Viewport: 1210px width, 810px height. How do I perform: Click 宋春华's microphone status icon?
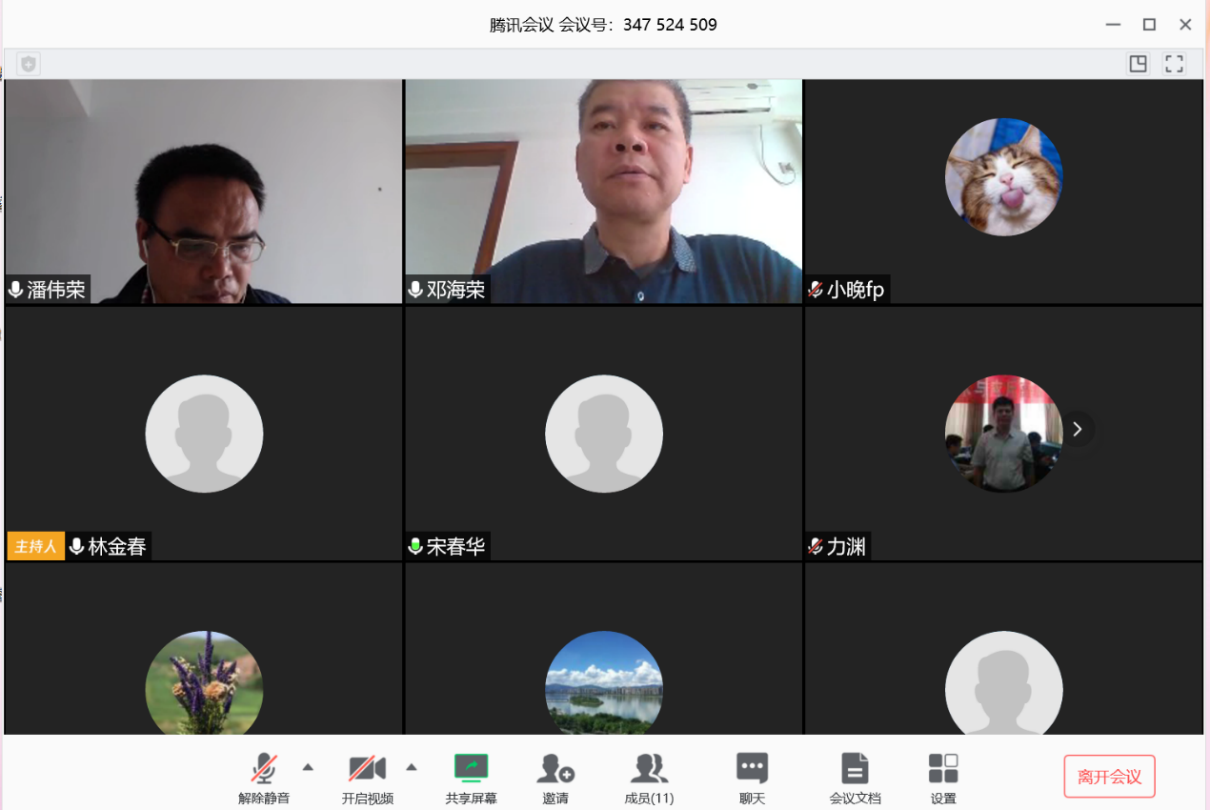tap(416, 546)
